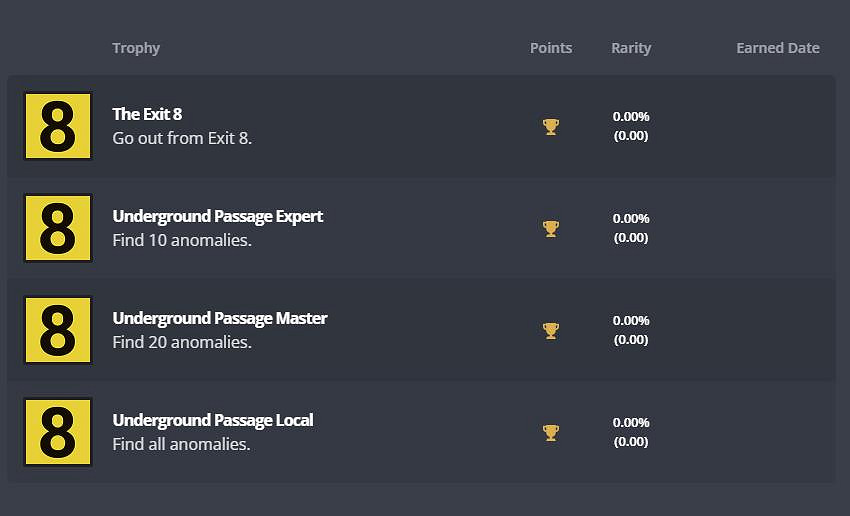The height and width of the screenshot is (516, 850).
Task: Click gold trophy icon for Underground Passage Master
Action: pos(550,330)
